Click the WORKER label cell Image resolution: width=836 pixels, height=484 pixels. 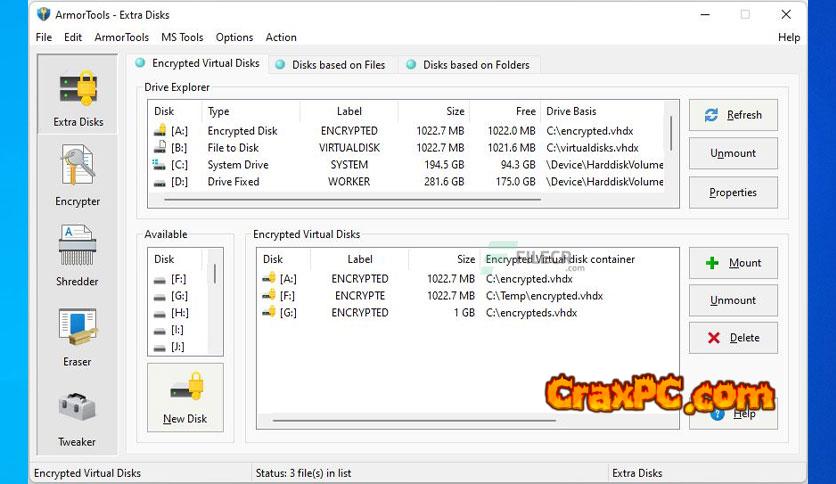pyautogui.click(x=349, y=182)
